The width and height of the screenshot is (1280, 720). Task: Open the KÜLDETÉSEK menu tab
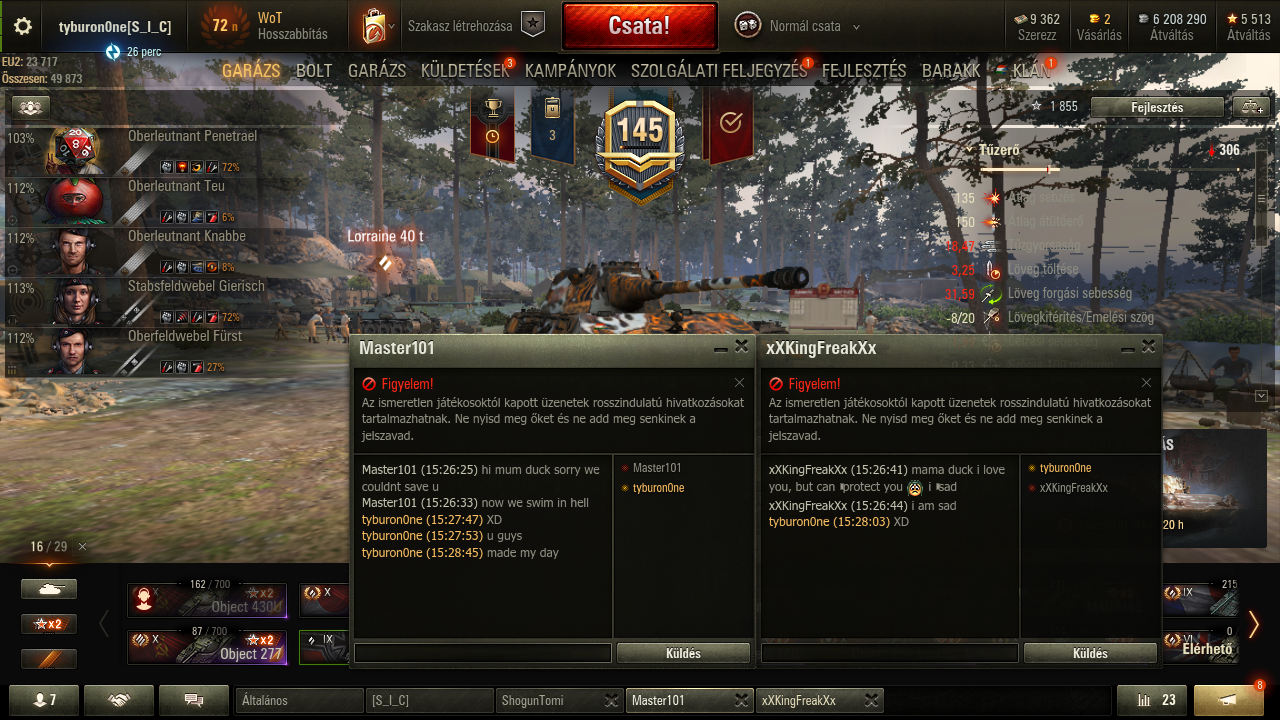click(465, 71)
